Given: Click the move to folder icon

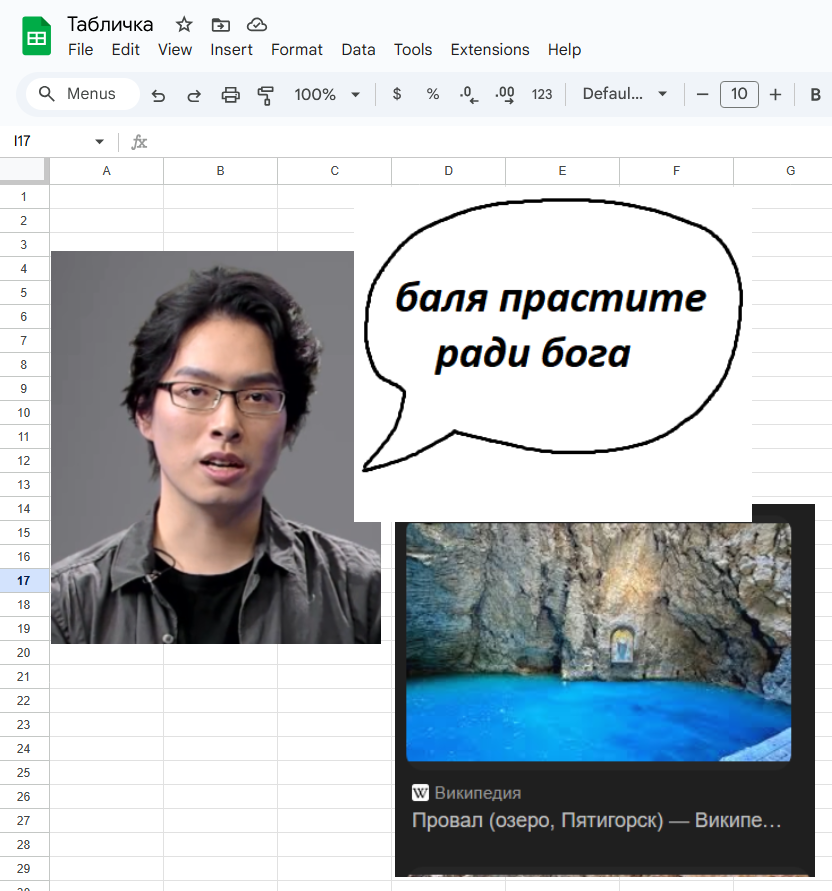Looking at the screenshot, I should (x=220, y=25).
